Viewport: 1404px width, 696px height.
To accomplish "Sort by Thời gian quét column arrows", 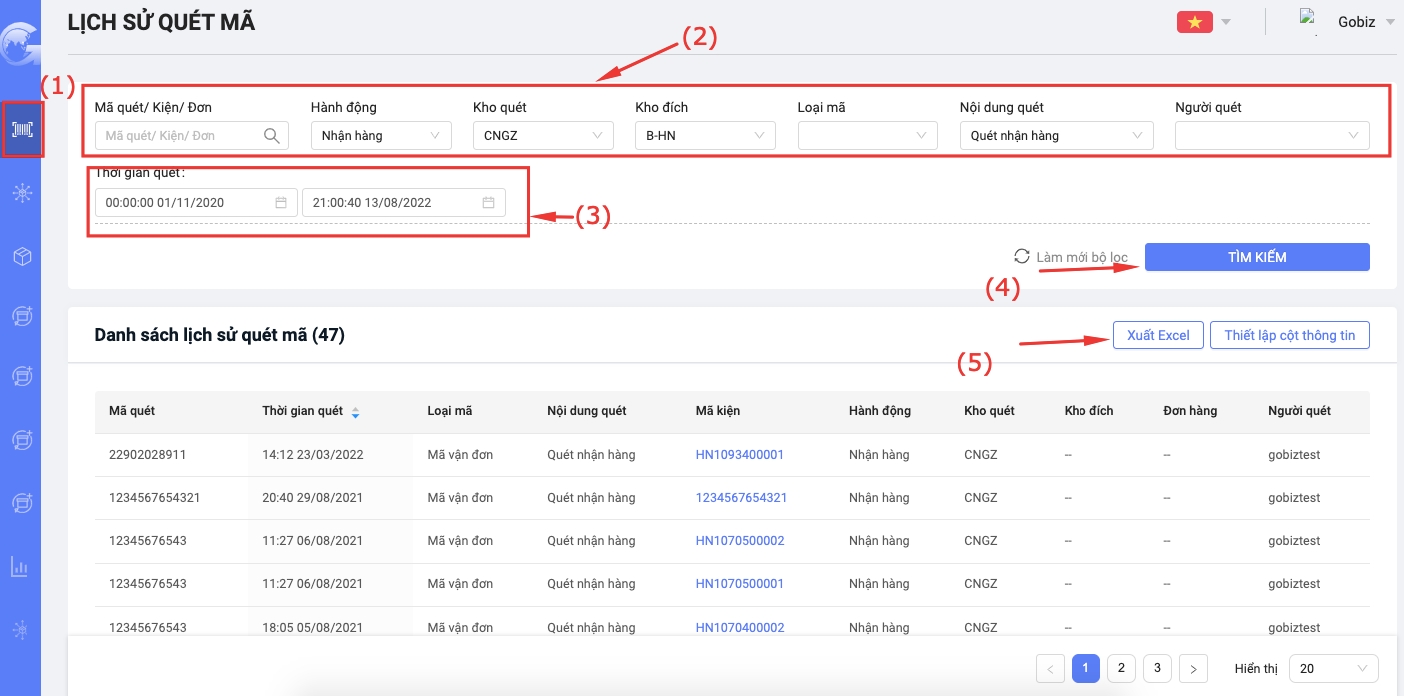I will pos(355,412).
